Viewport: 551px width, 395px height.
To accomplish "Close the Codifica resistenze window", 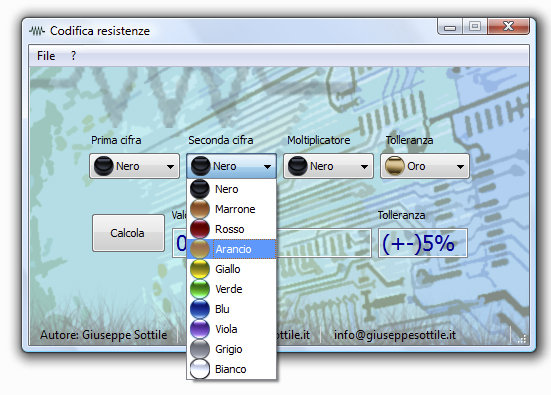I will click(508, 27).
